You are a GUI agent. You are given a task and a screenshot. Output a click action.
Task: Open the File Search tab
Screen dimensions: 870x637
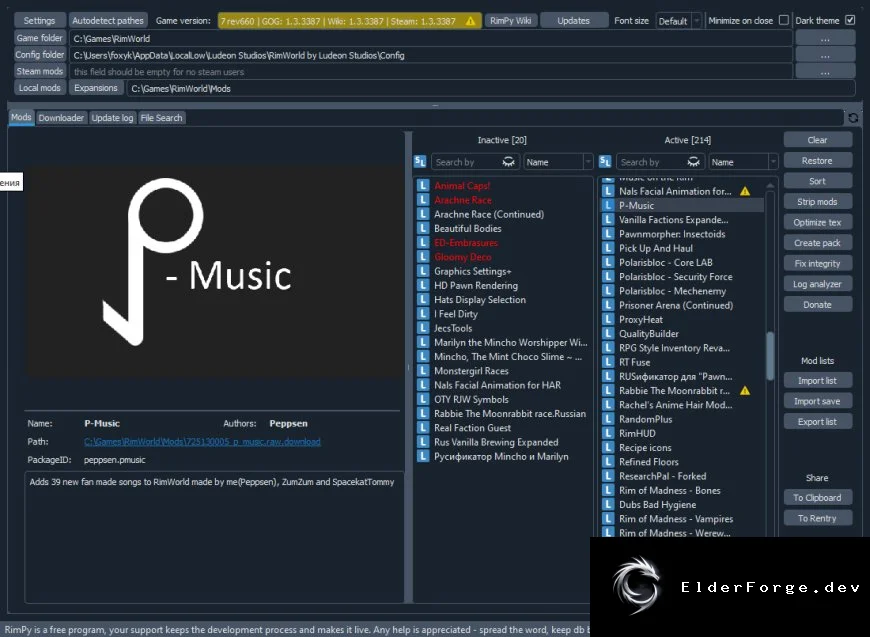[x=161, y=118]
